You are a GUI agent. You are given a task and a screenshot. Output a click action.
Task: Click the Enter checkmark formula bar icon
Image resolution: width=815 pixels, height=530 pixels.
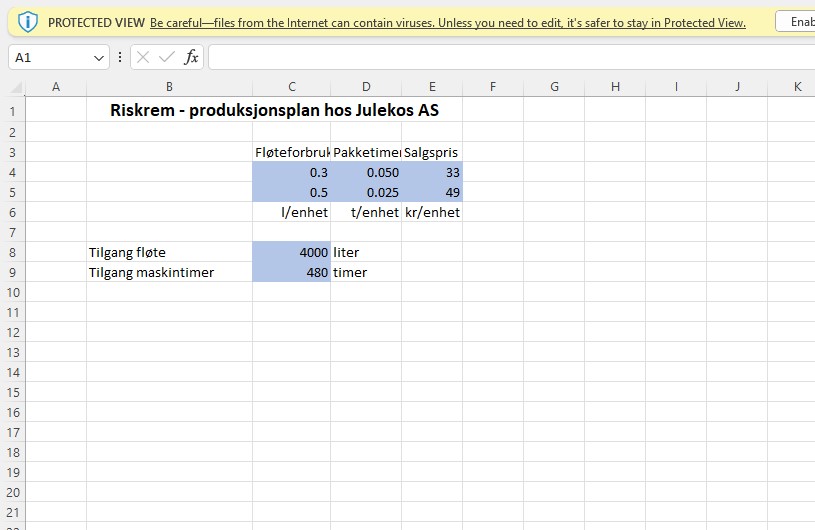click(167, 57)
